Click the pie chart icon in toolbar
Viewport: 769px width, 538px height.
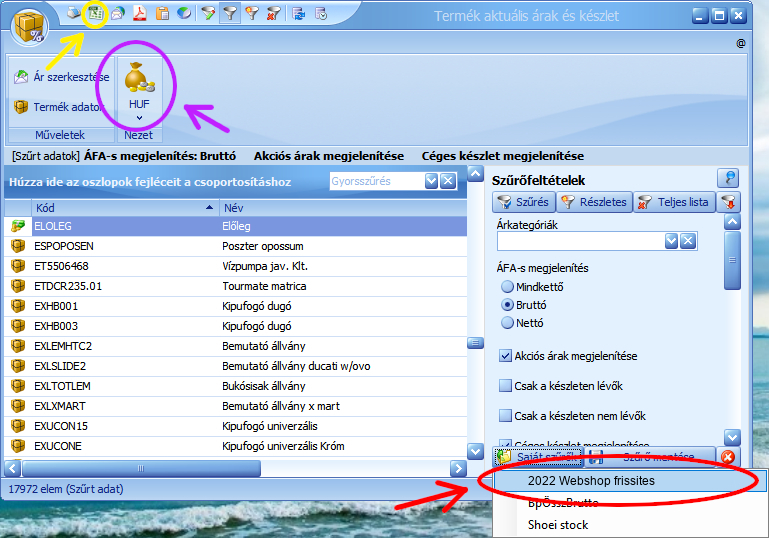point(183,14)
